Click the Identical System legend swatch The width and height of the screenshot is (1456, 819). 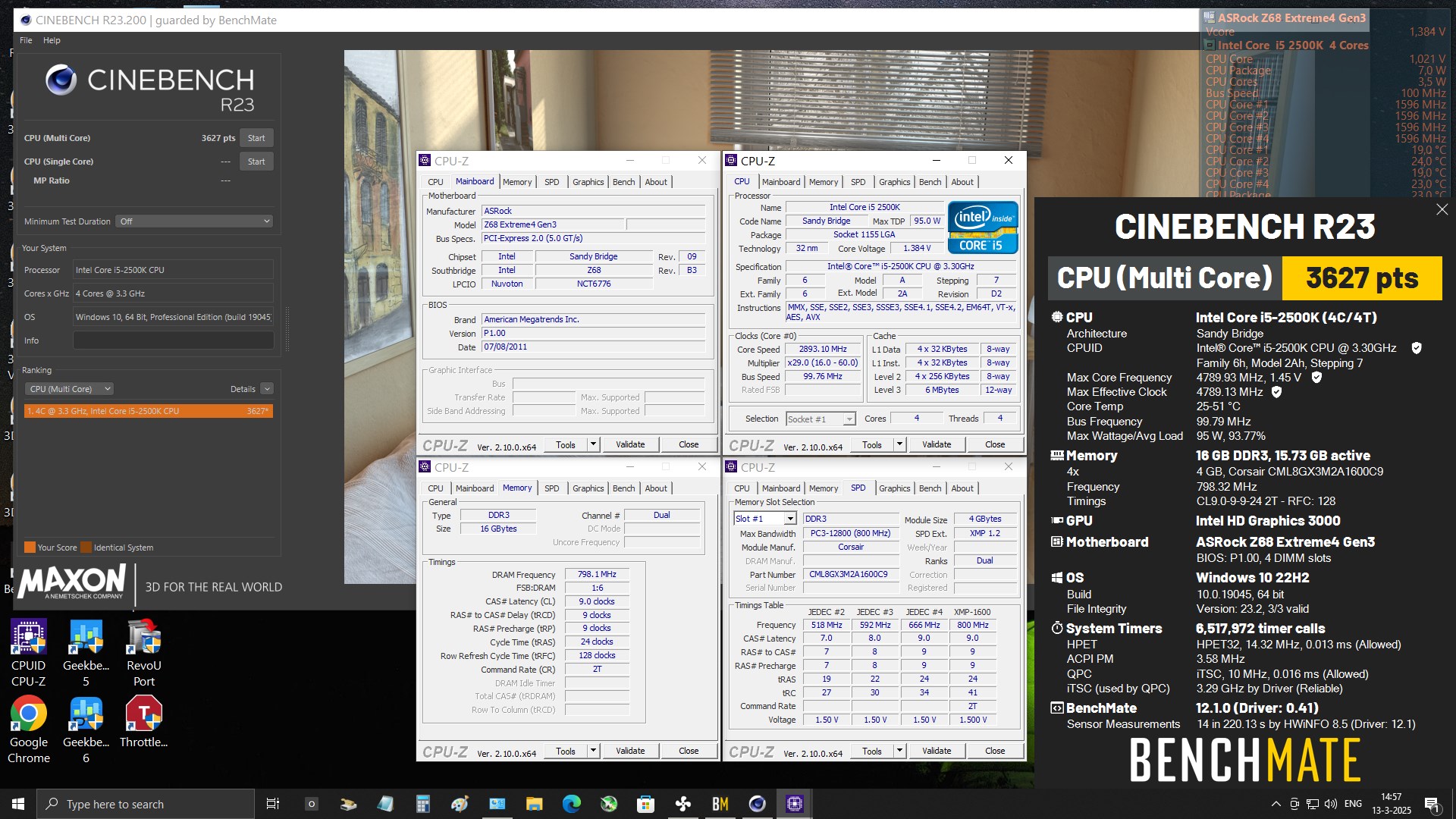86,548
